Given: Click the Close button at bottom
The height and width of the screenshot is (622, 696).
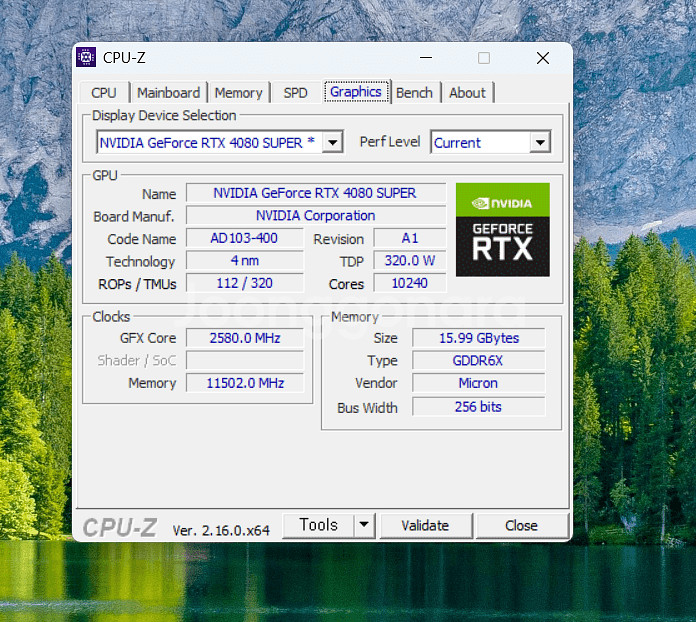Looking at the screenshot, I should coord(521,525).
